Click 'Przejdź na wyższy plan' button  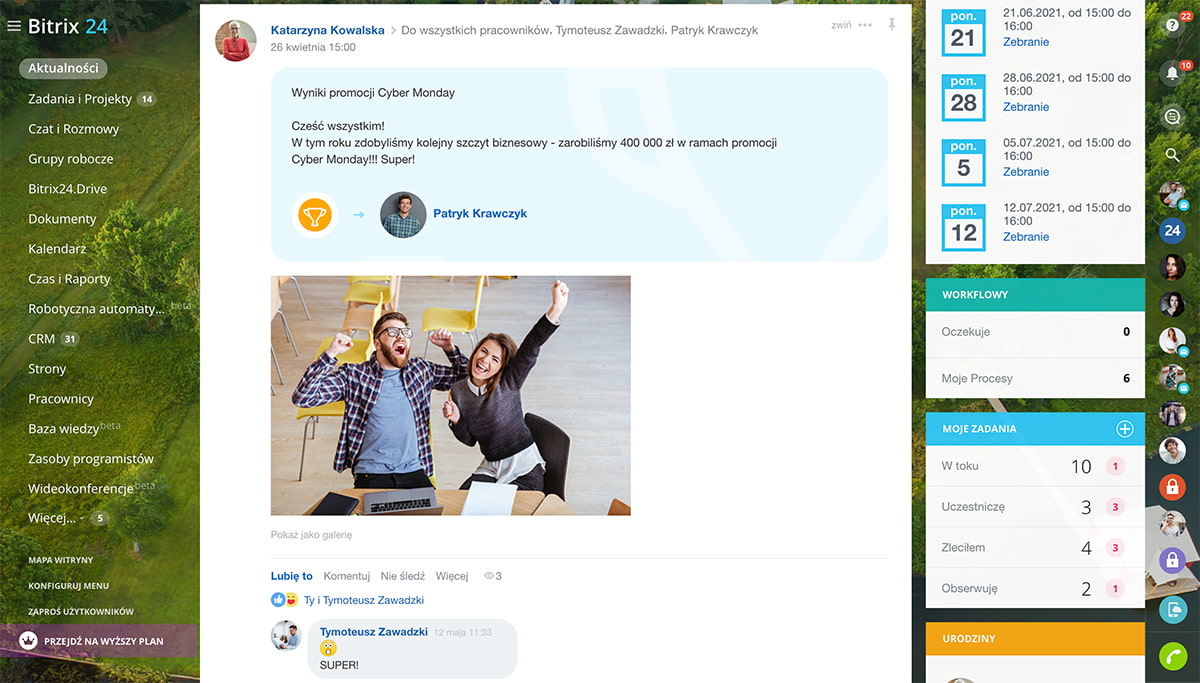click(103, 641)
